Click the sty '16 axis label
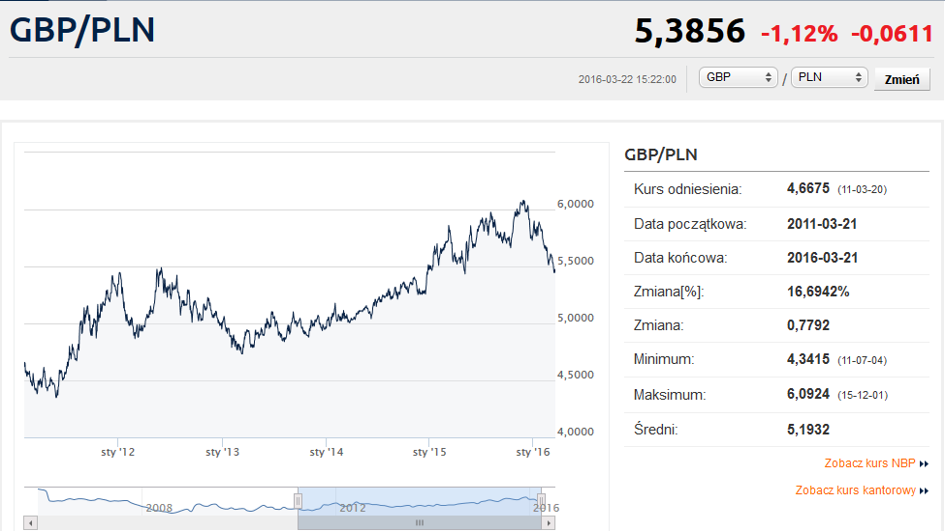Viewport: 945px width, 531px height. click(x=533, y=452)
